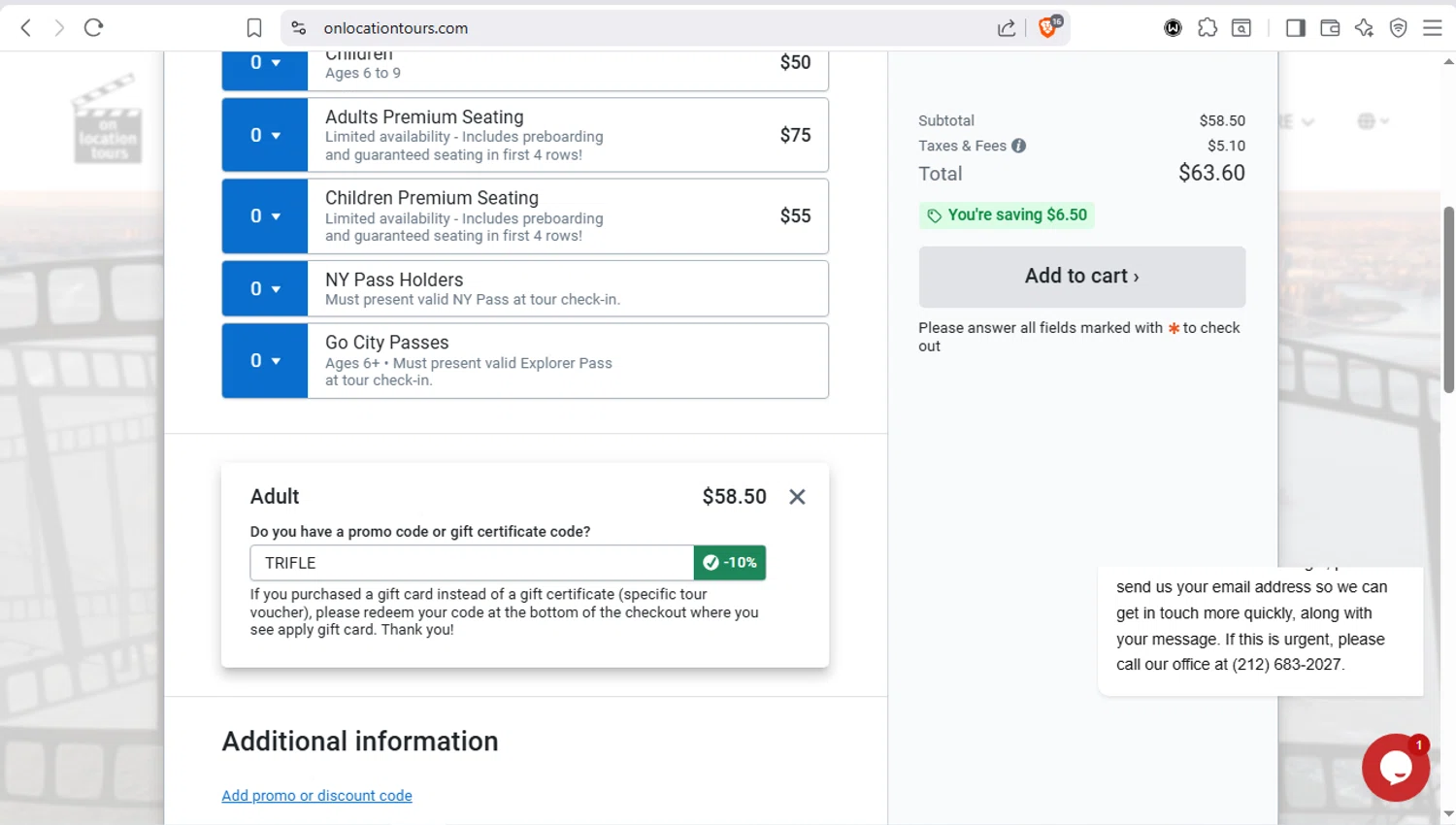
Task: Click the Brave Shields lion icon
Action: click(x=1047, y=28)
